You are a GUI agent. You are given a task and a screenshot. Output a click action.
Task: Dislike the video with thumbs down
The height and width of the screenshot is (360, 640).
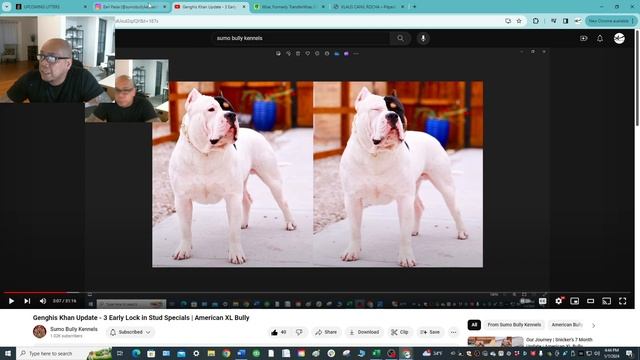point(299,332)
